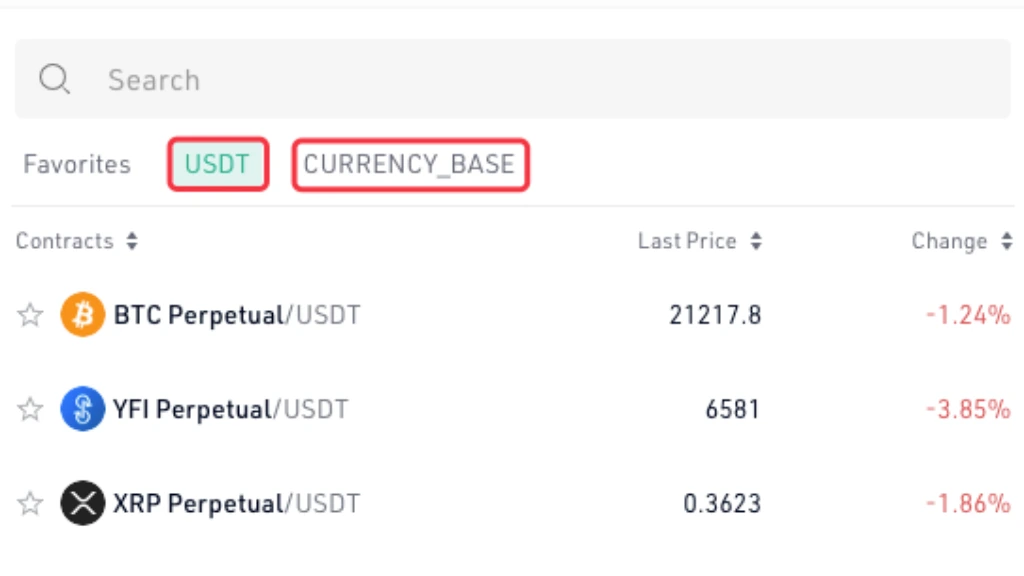Open the YFI Perpetual/USDT contract
Screen dimensions: 1024x576
point(231,409)
